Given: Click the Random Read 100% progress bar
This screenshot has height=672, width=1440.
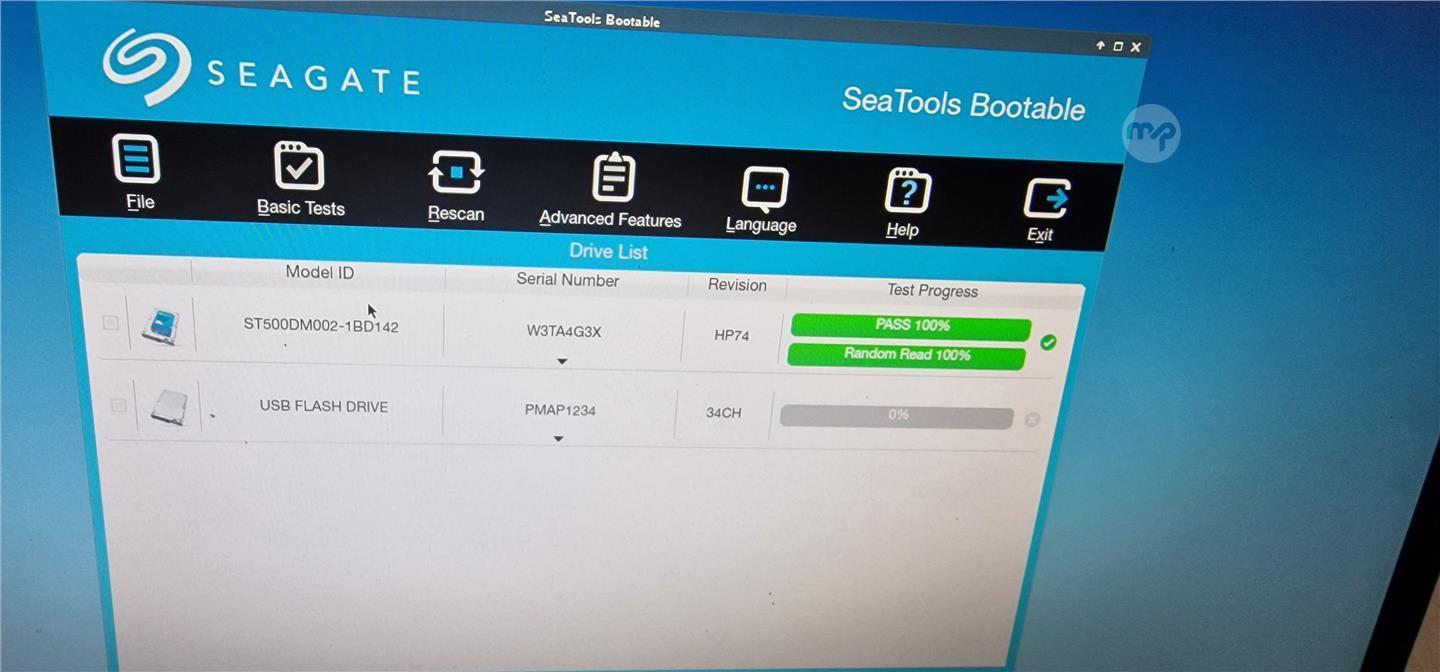Looking at the screenshot, I should click(906, 355).
